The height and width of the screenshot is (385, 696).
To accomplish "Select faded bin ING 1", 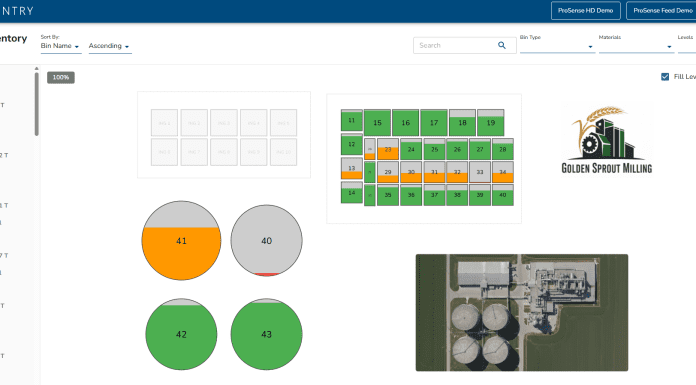I will [x=164, y=123].
